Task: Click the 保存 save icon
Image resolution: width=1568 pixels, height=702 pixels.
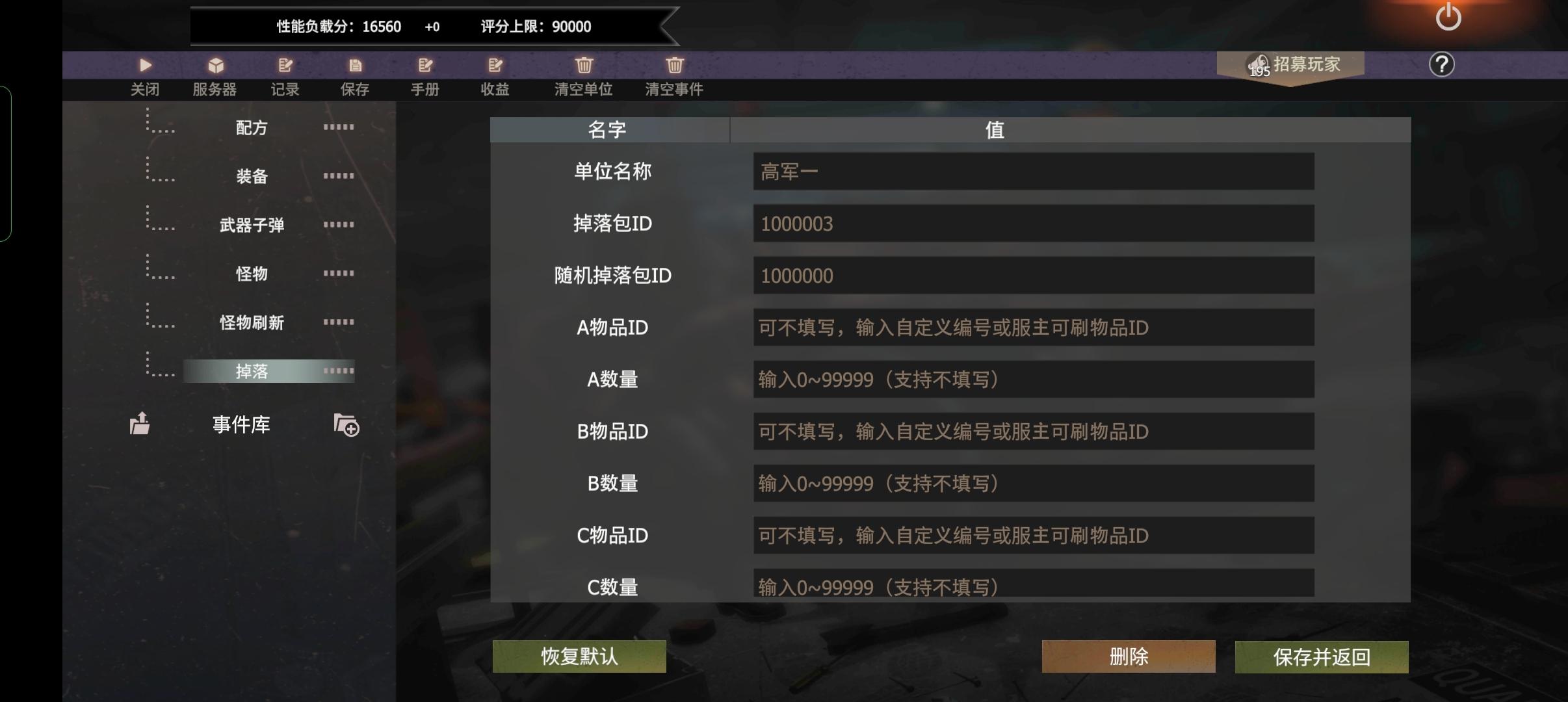Action: click(x=355, y=65)
